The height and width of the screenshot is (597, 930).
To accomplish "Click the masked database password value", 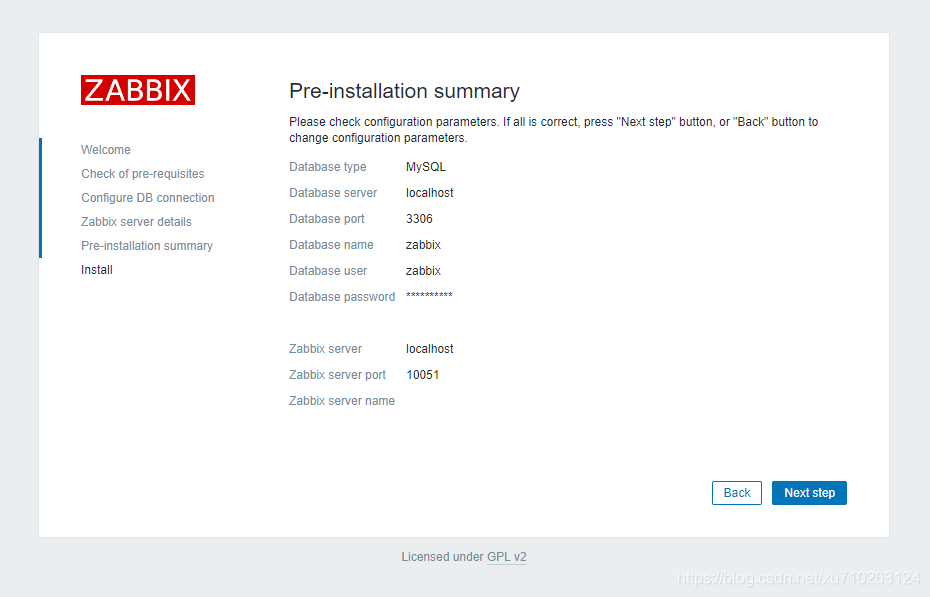I will pyautogui.click(x=429, y=295).
